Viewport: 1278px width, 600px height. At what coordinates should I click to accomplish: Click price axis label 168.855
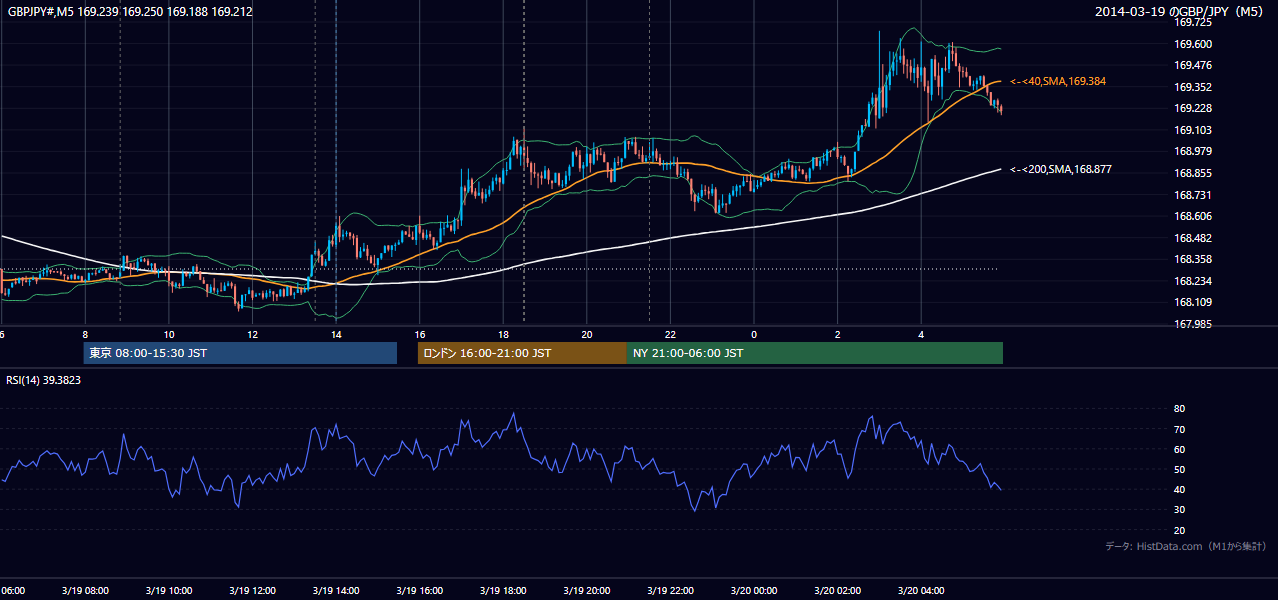1193,173
